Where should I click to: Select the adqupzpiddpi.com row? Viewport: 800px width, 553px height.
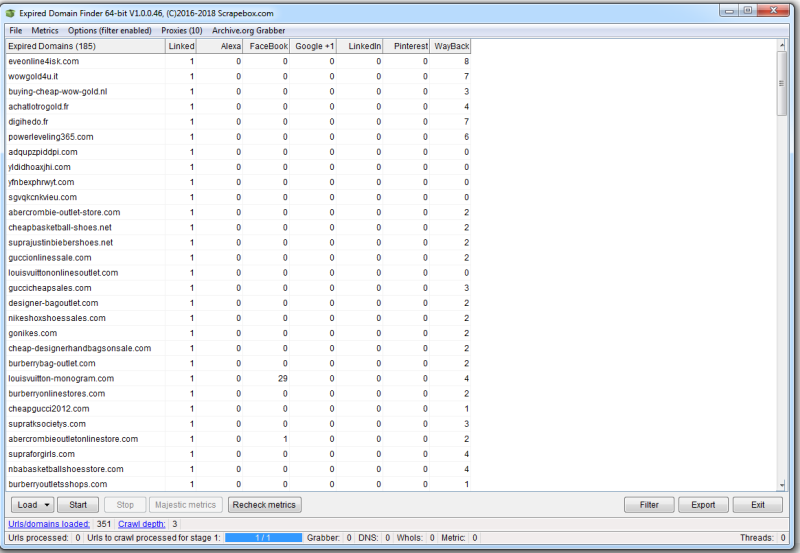[238, 152]
